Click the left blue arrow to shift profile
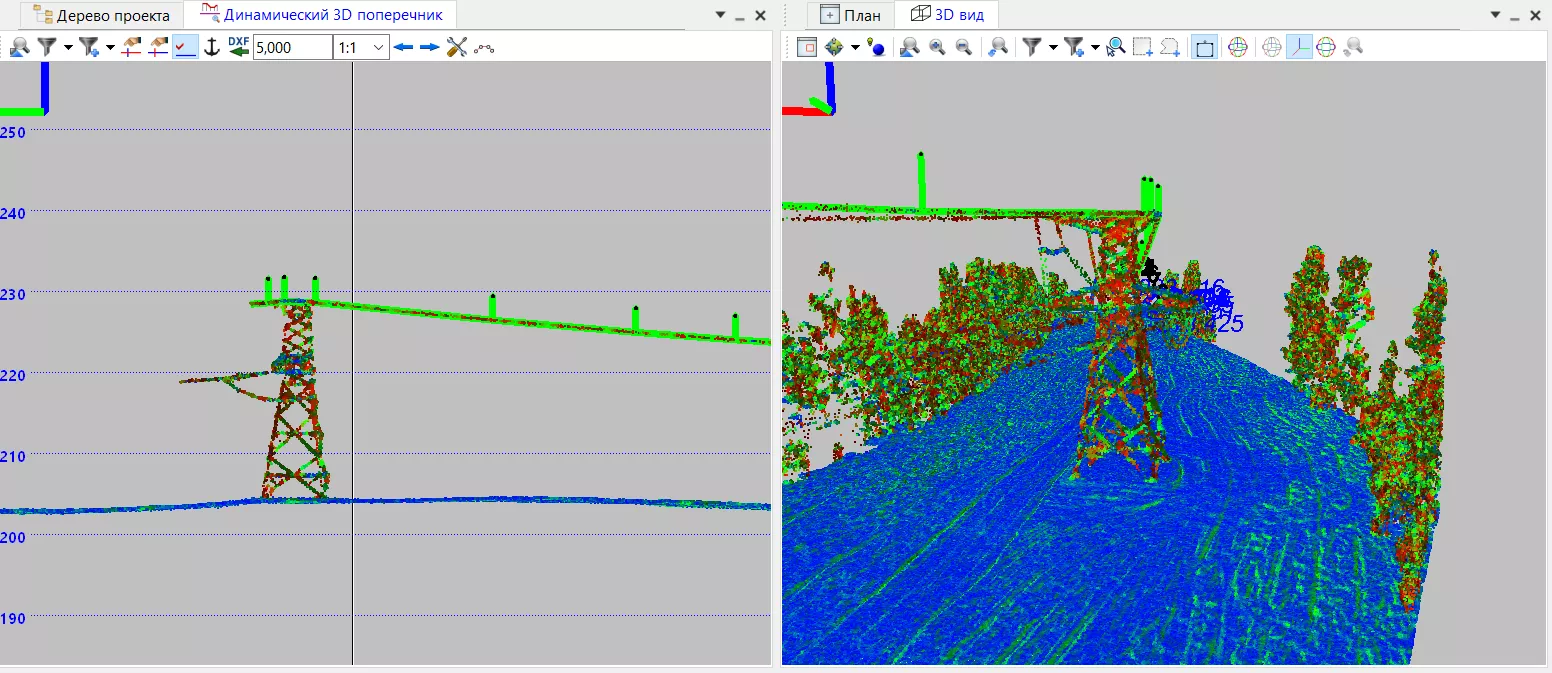 [x=404, y=47]
